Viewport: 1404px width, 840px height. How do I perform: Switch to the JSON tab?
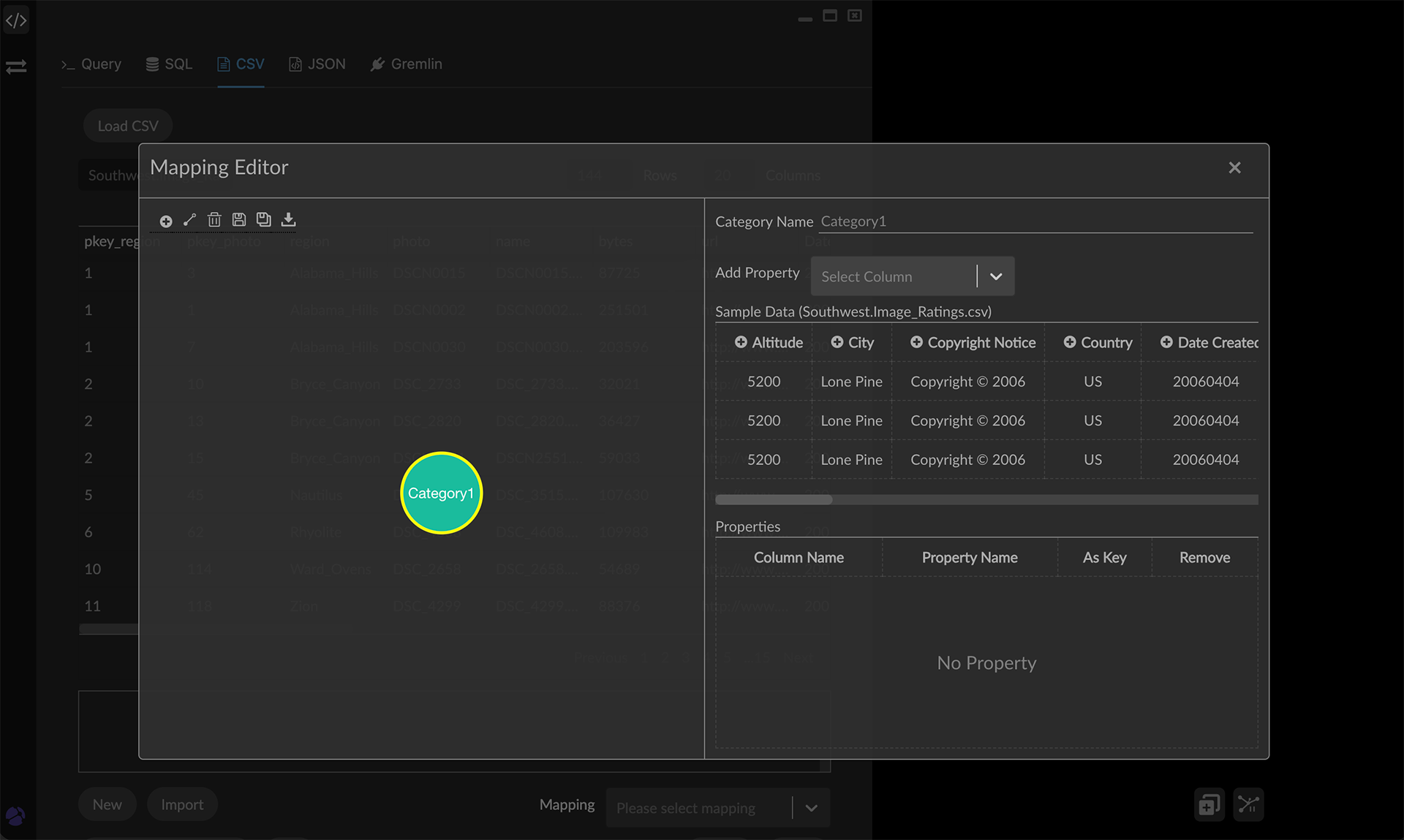pyautogui.click(x=317, y=64)
